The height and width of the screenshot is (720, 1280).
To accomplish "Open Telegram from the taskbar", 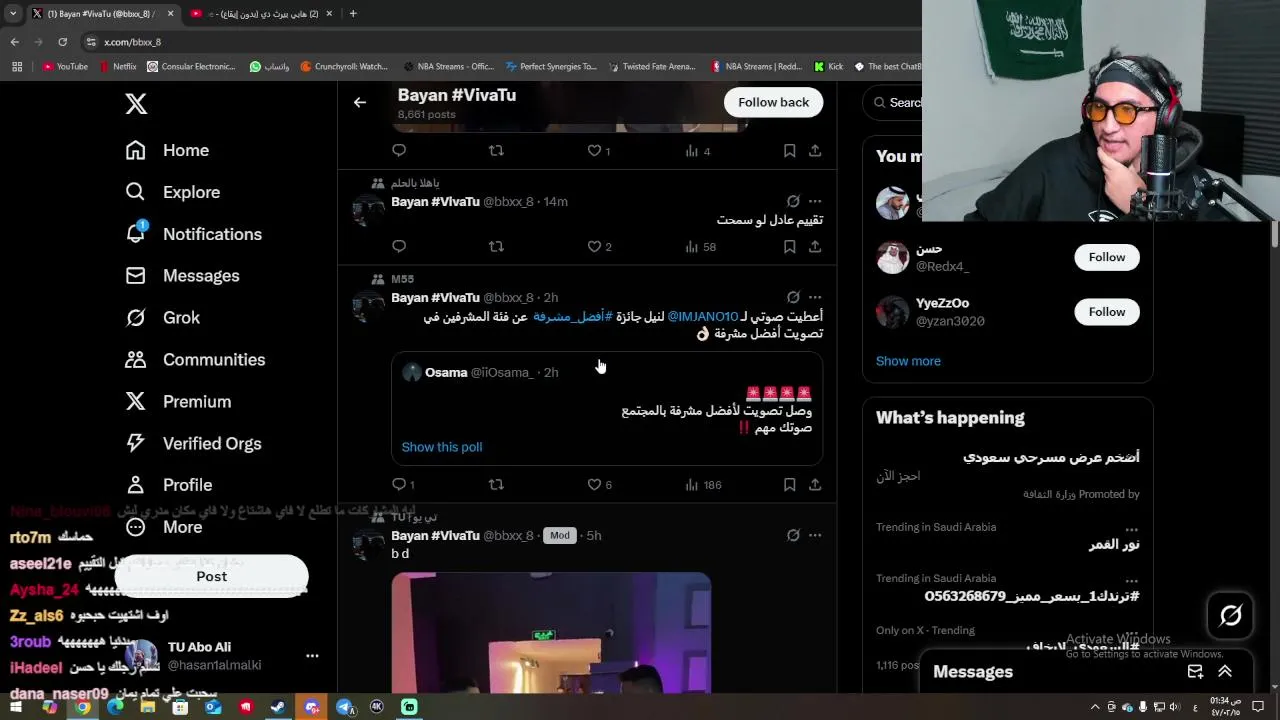I will [x=344, y=707].
